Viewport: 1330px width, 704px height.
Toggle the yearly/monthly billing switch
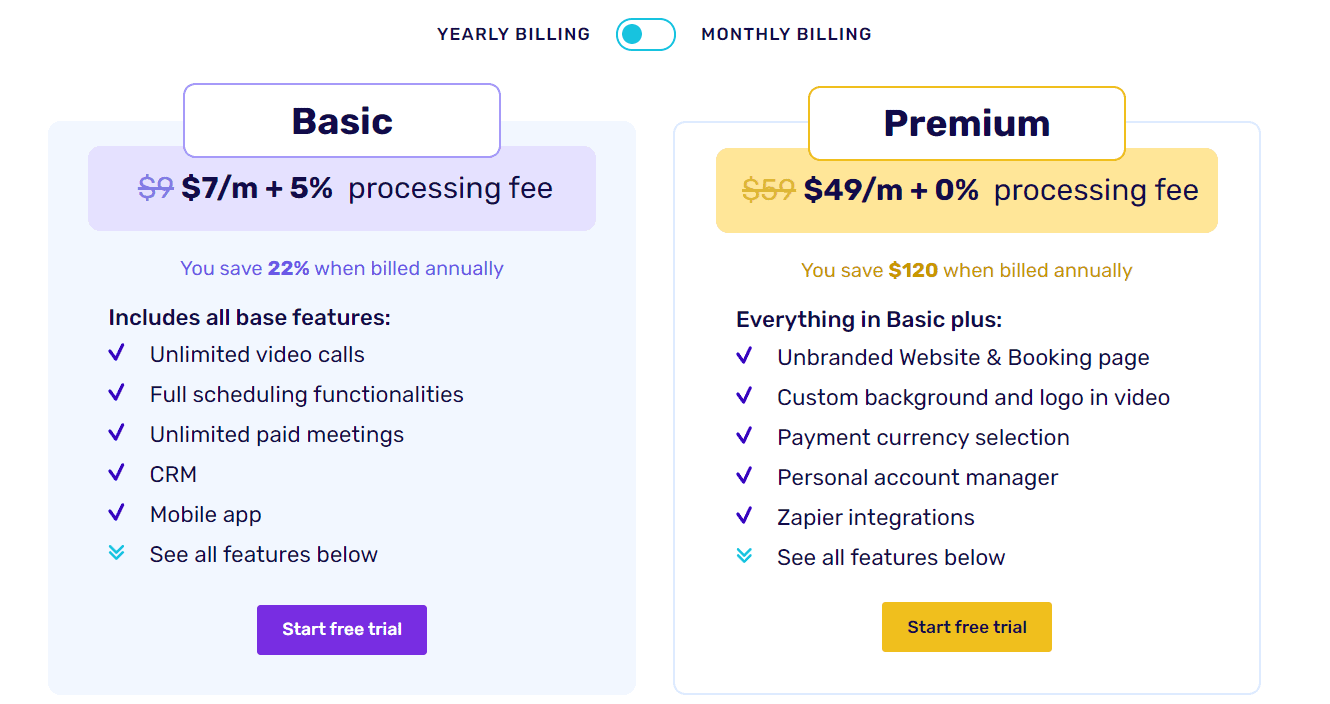pyautogui.click(x=645, y=34)
